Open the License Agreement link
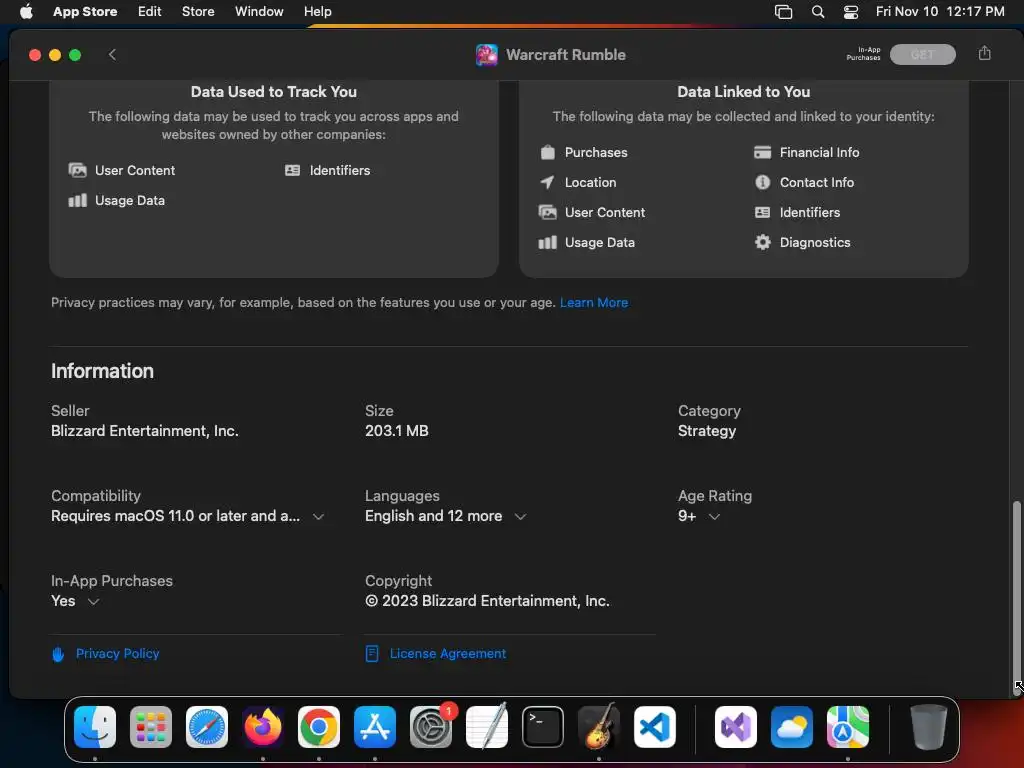Image resolution: width=1024 pixels, height=768 pixels. pyautogui.click(x=447, y=653)
